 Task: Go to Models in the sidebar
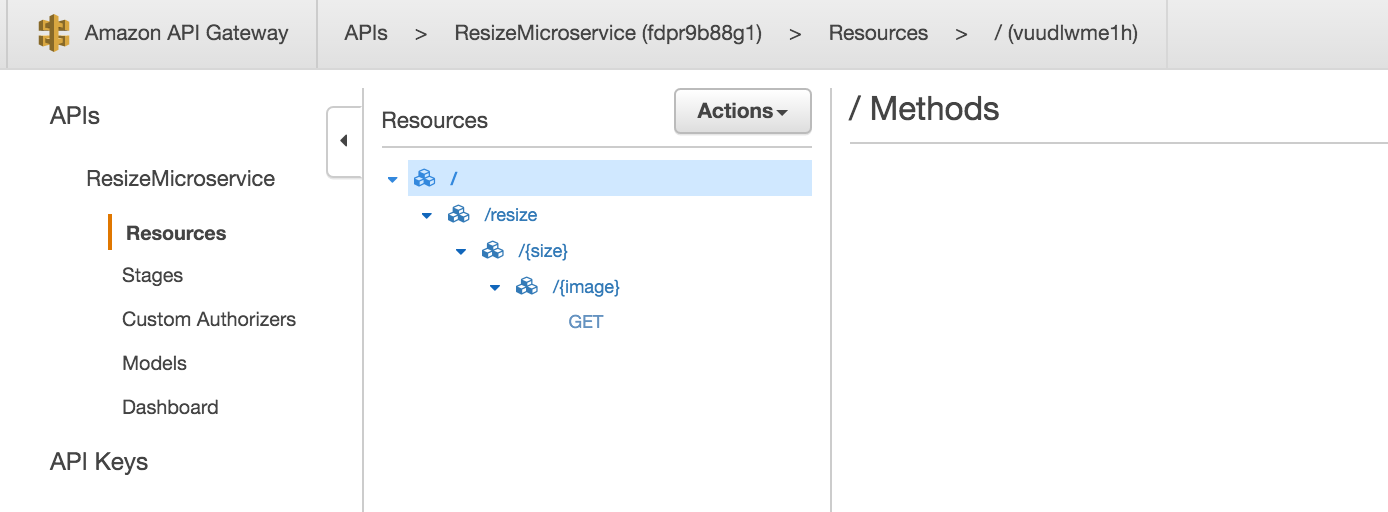tap(154, 364)
